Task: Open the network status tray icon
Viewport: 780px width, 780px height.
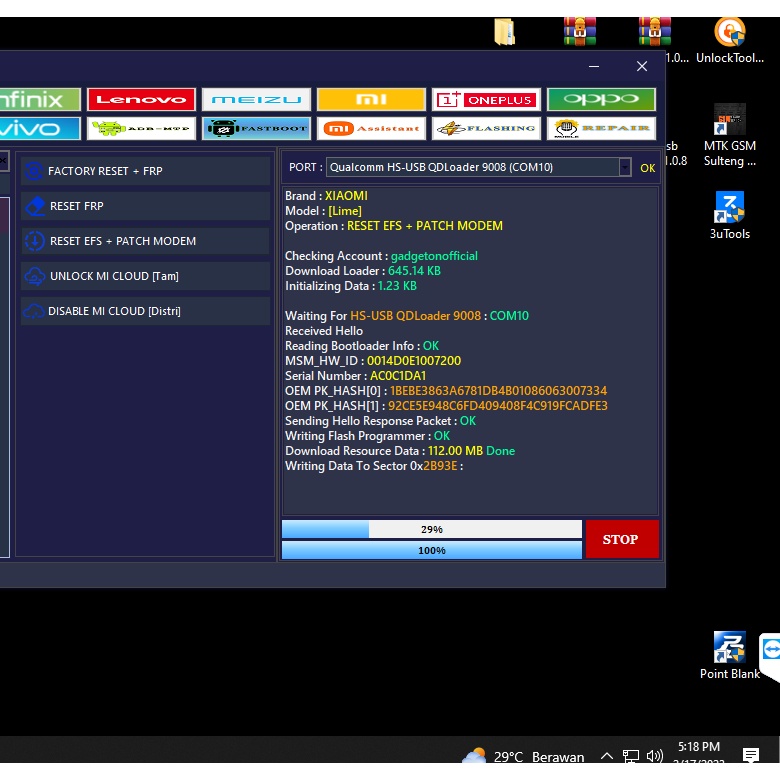Action: (630, 756)
